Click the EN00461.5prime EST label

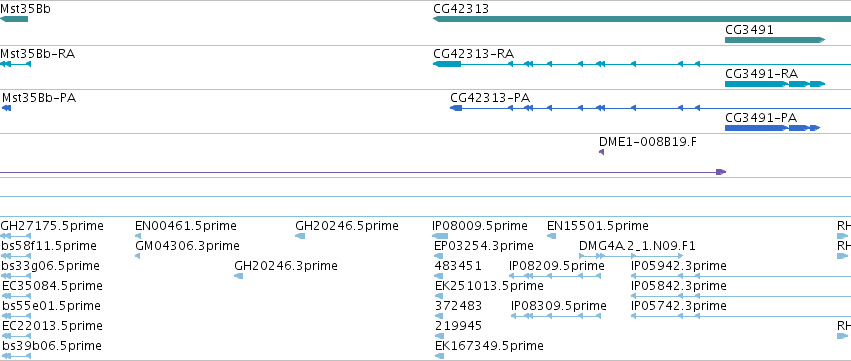(x=186, y=226)
